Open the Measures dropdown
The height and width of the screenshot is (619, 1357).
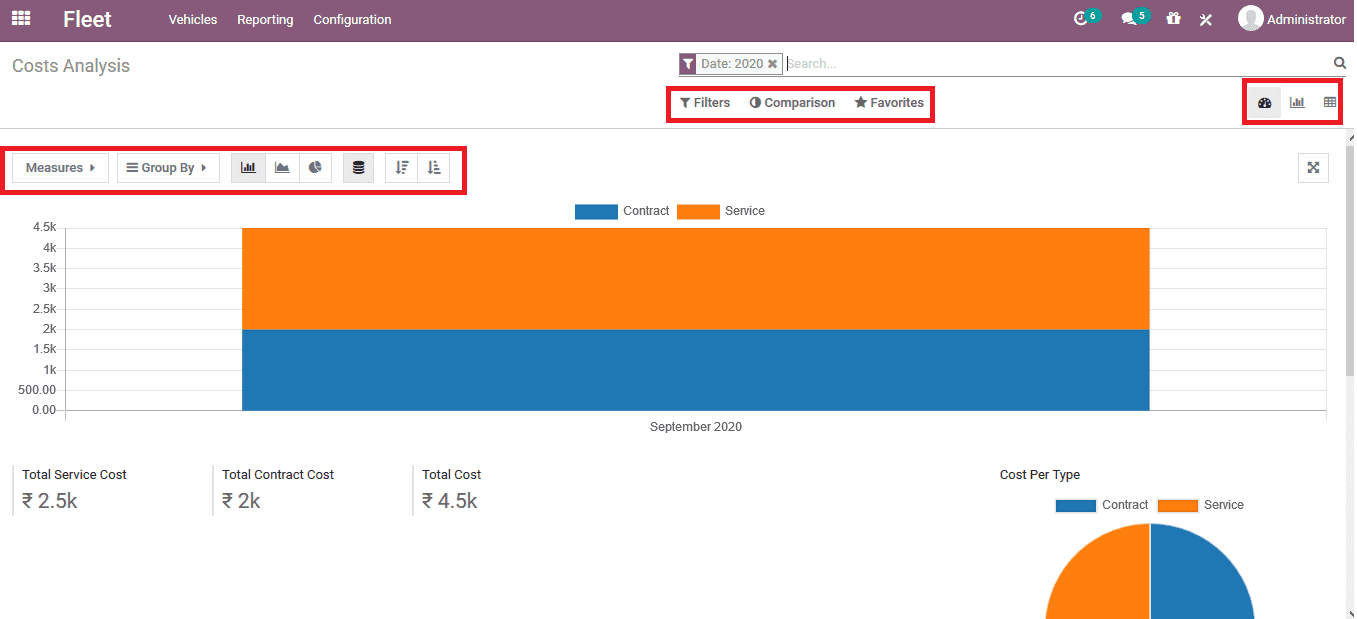click(x=60, y=167)
